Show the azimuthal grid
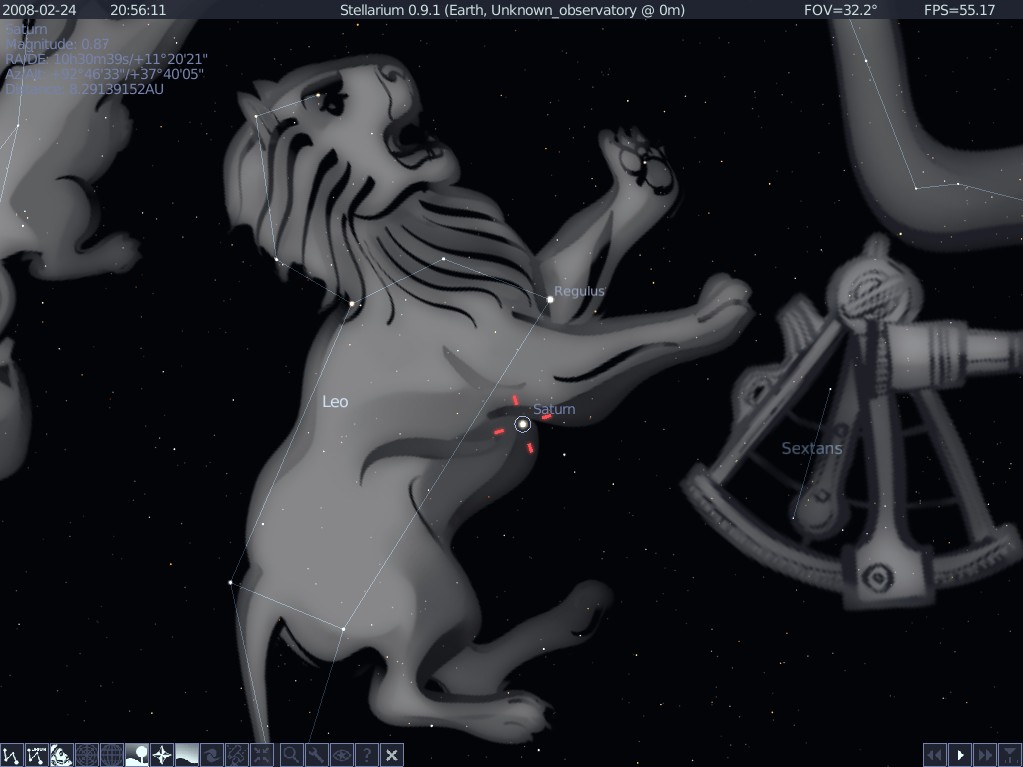Viewport: 1023px width, 767px height. 87,755
